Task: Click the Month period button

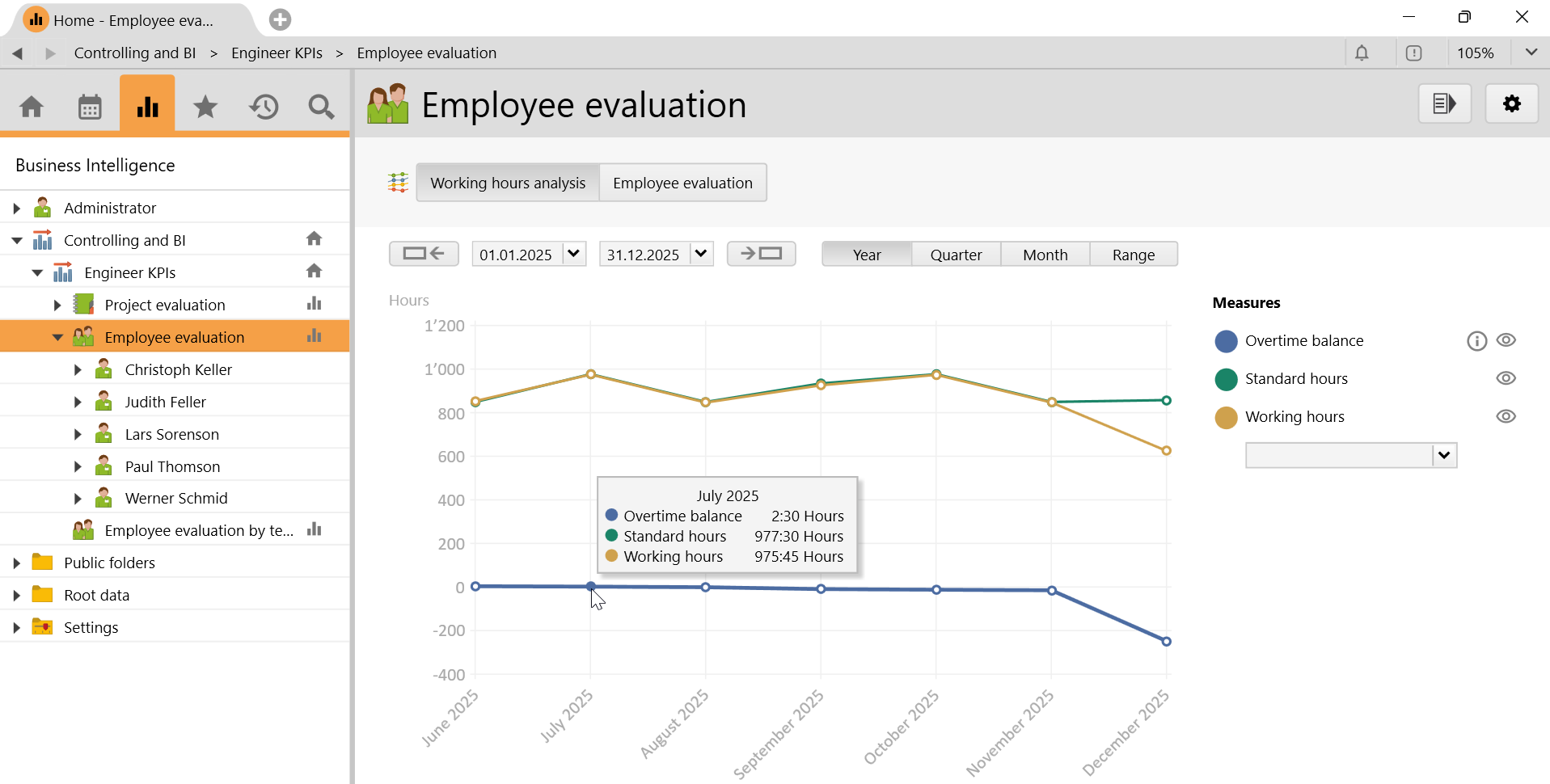Action: 1045,255
